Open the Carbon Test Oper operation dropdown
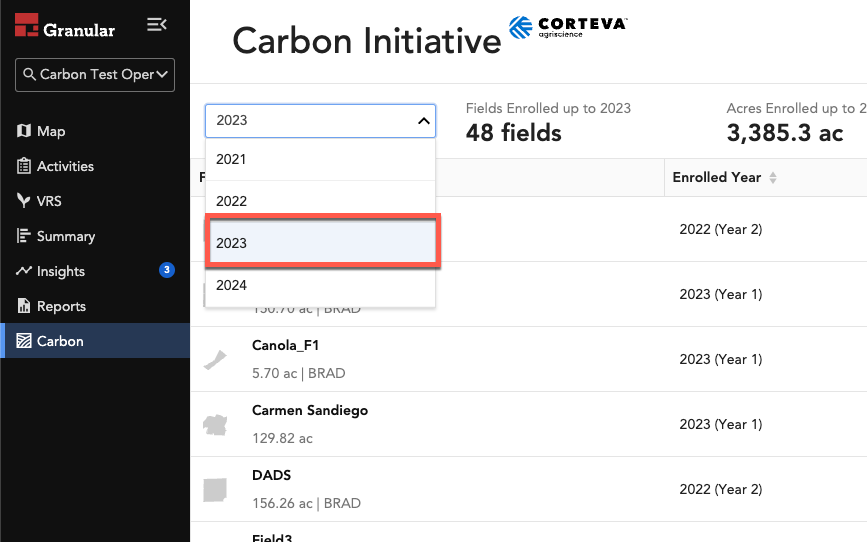867x542 pixels. (x=95, y=75)
